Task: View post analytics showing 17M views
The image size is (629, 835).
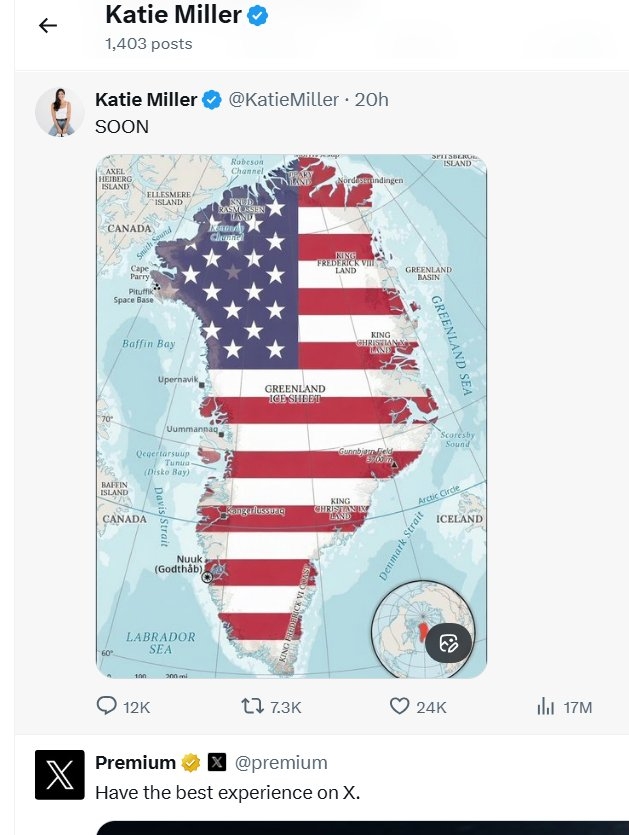Action: tap(546, 707)
